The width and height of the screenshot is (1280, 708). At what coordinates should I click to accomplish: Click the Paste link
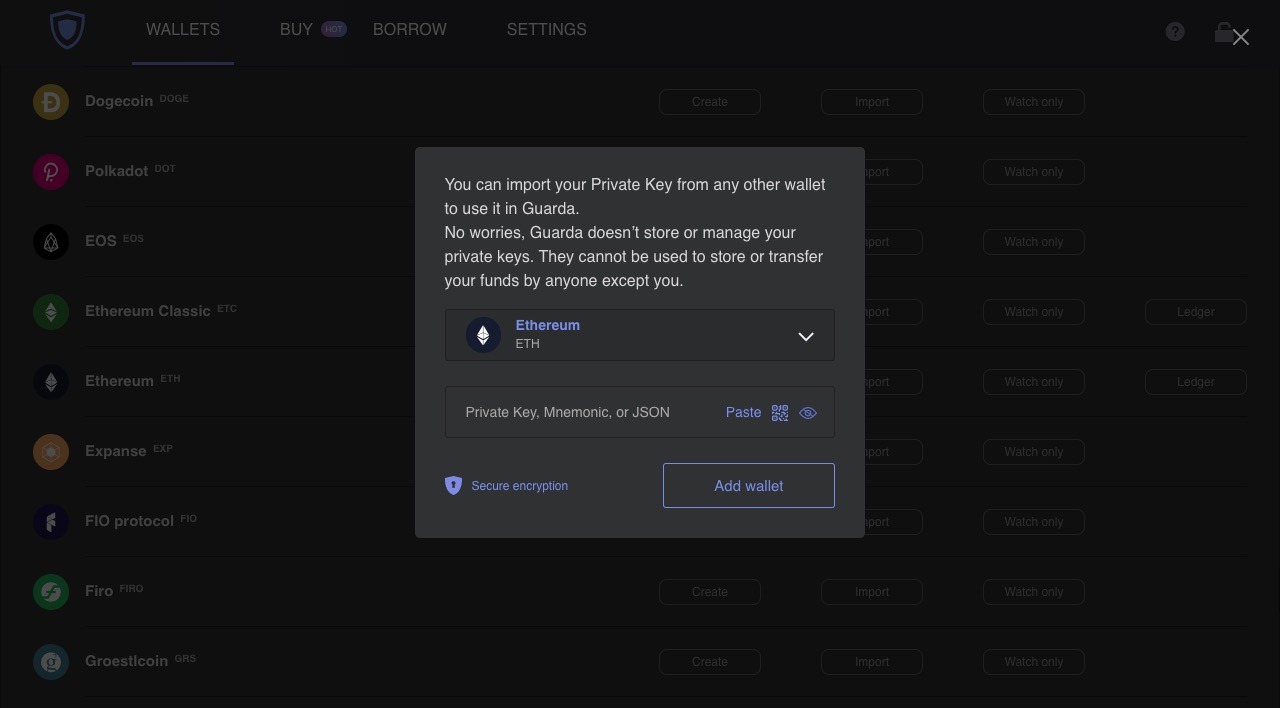(x=743, y=412)
